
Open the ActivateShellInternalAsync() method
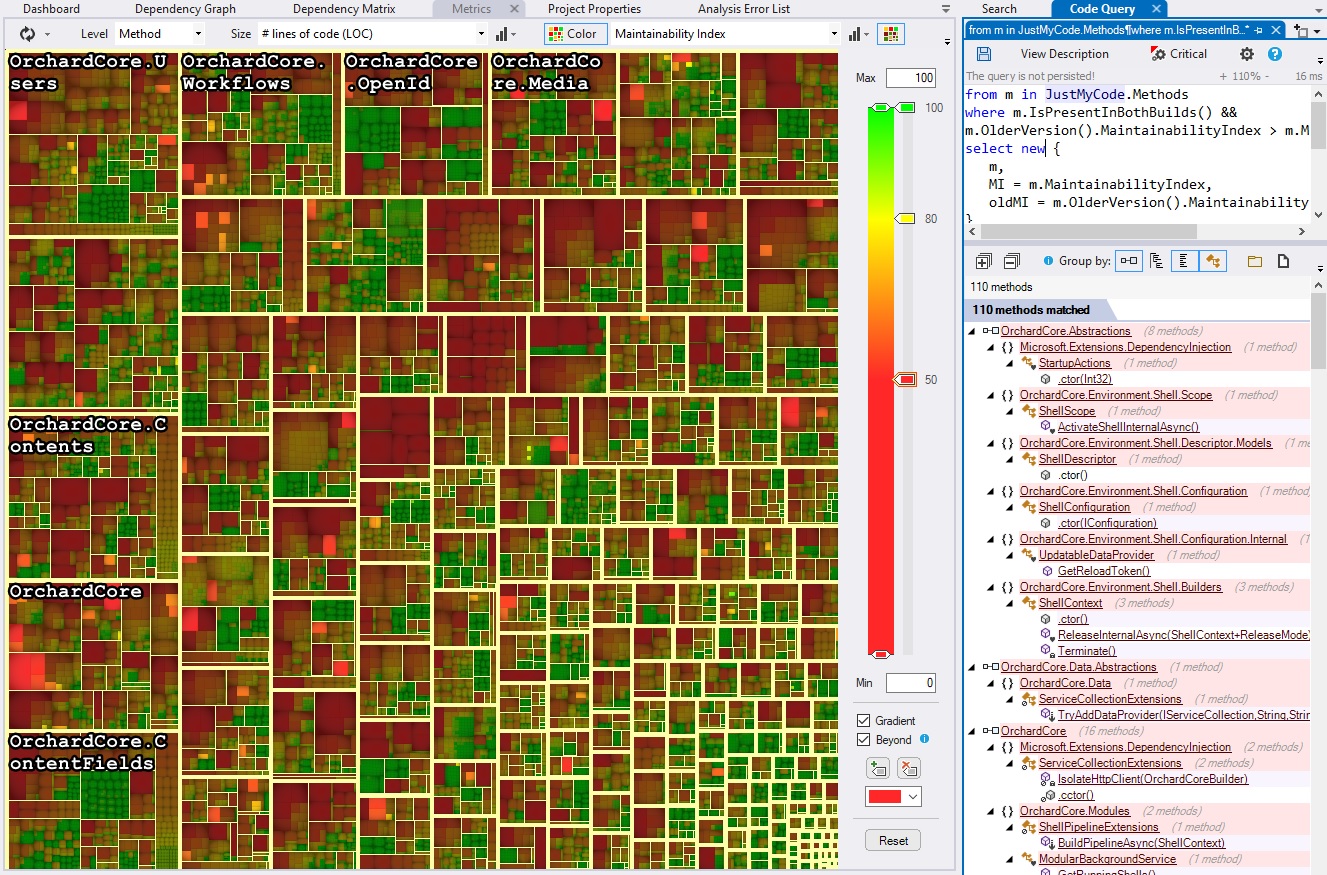click(x=1128, y=427)
